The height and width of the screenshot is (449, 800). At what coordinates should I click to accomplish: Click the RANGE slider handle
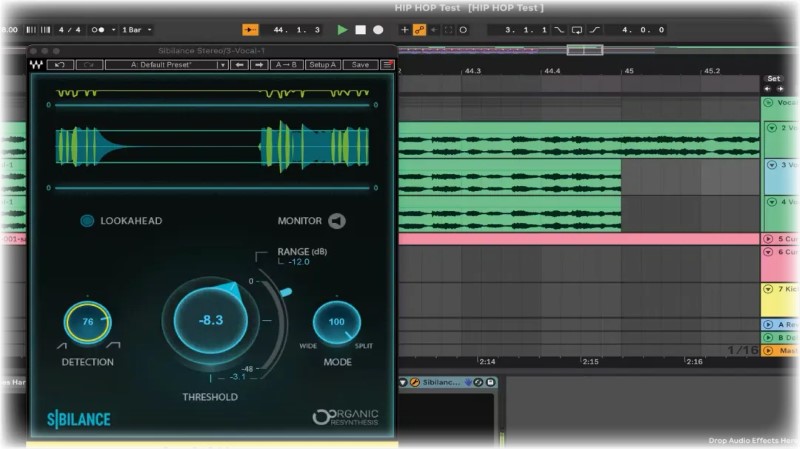point(286,292)
